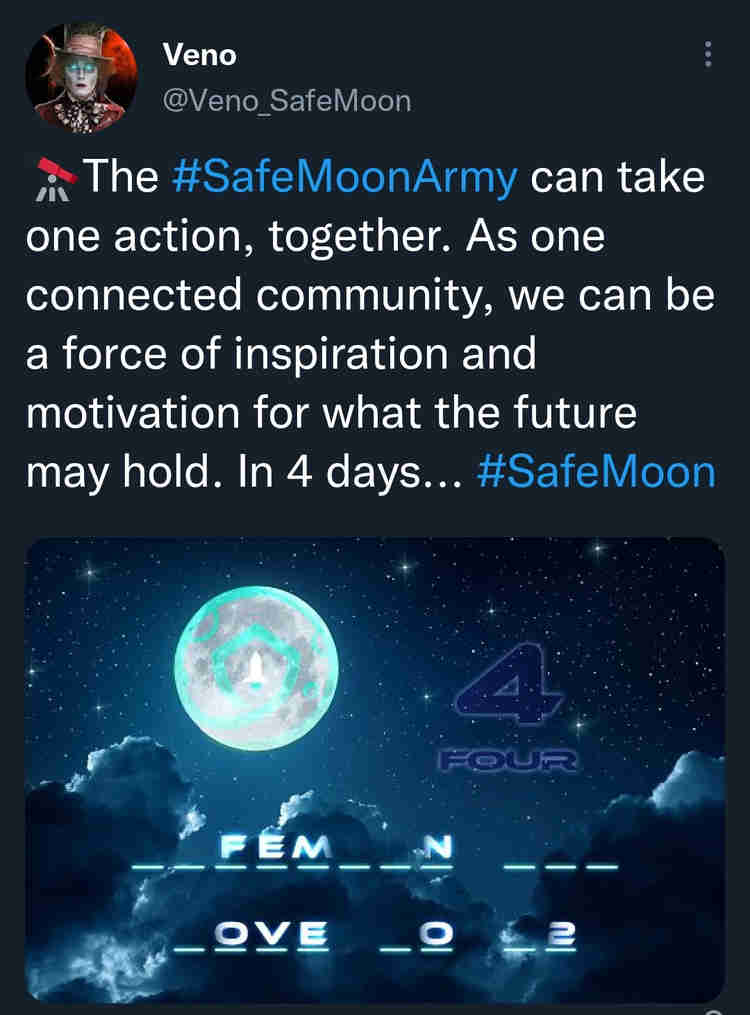
Task: Click the letter N on the top puzzle row
Action: tap(436, 848)
